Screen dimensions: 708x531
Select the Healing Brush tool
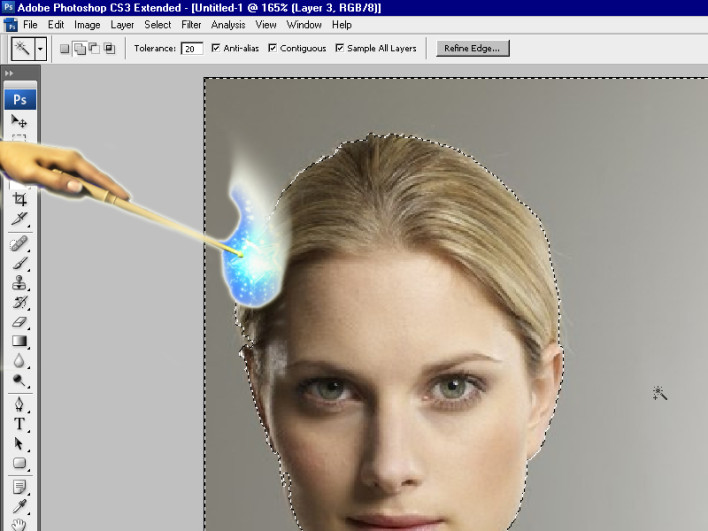pos(19,243)
